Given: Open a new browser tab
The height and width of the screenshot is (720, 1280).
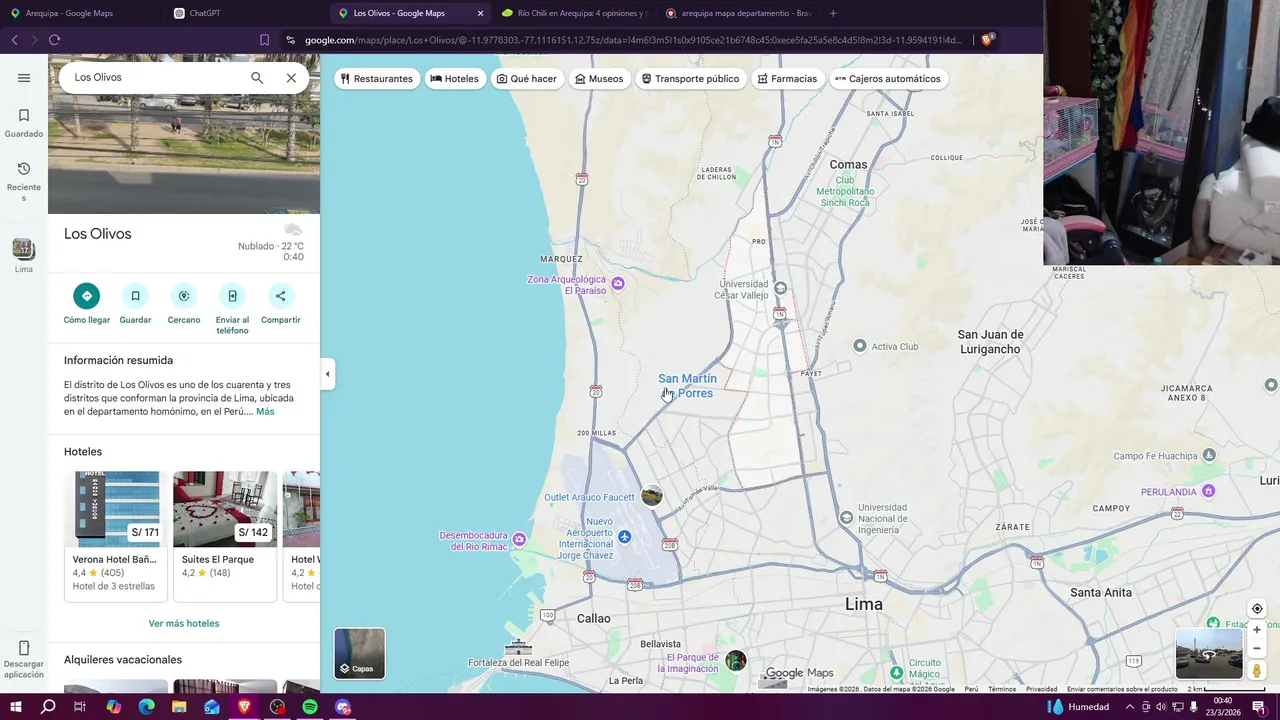Looking at the screenshot, I should [x=833, y=13].
